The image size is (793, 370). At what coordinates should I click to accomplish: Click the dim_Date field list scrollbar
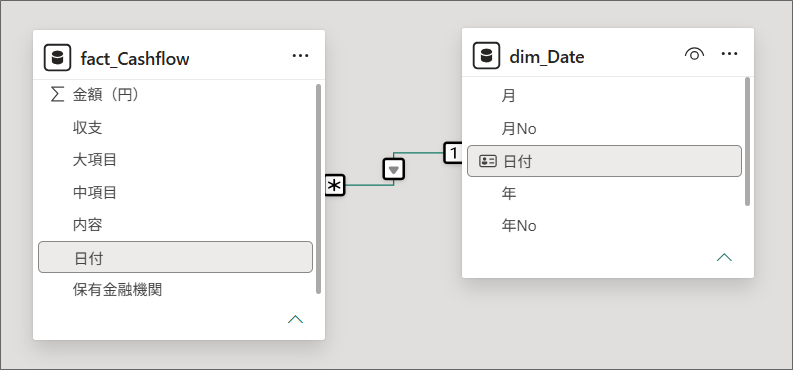point(747,141)
